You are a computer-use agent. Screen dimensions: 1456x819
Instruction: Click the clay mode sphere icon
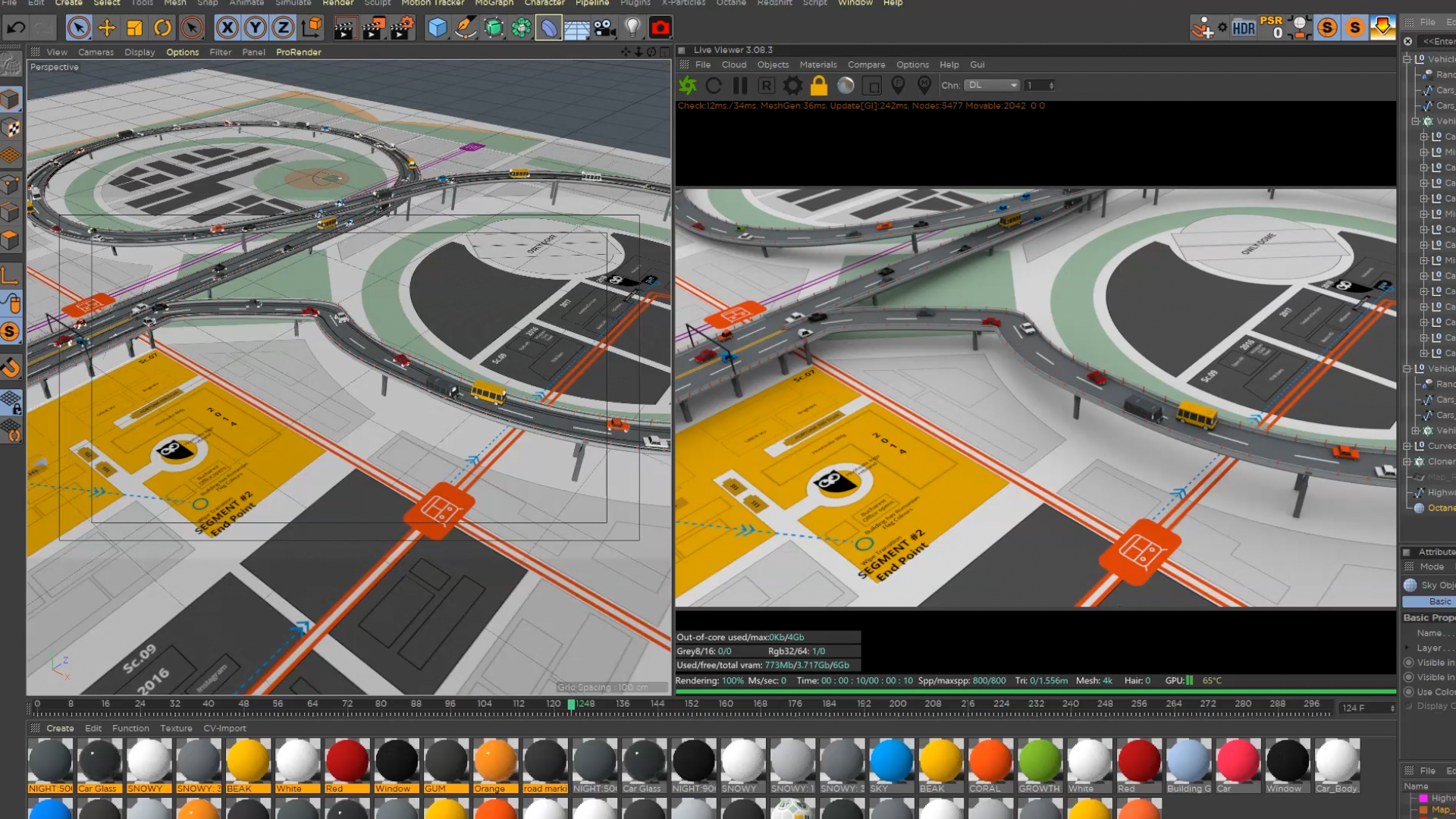[846, 86]
